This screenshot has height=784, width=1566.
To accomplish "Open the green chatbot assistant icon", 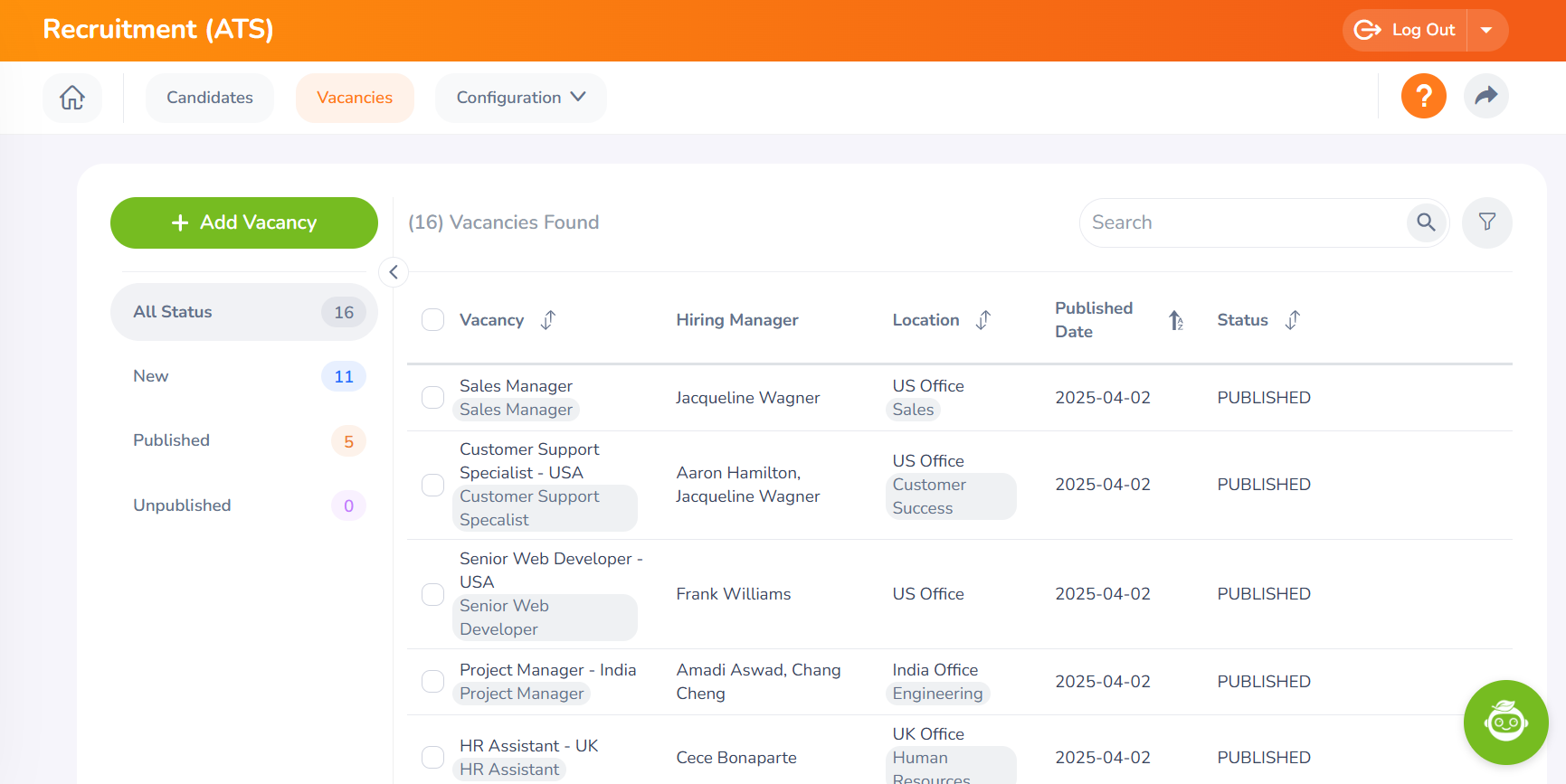I will point(1505,722).
